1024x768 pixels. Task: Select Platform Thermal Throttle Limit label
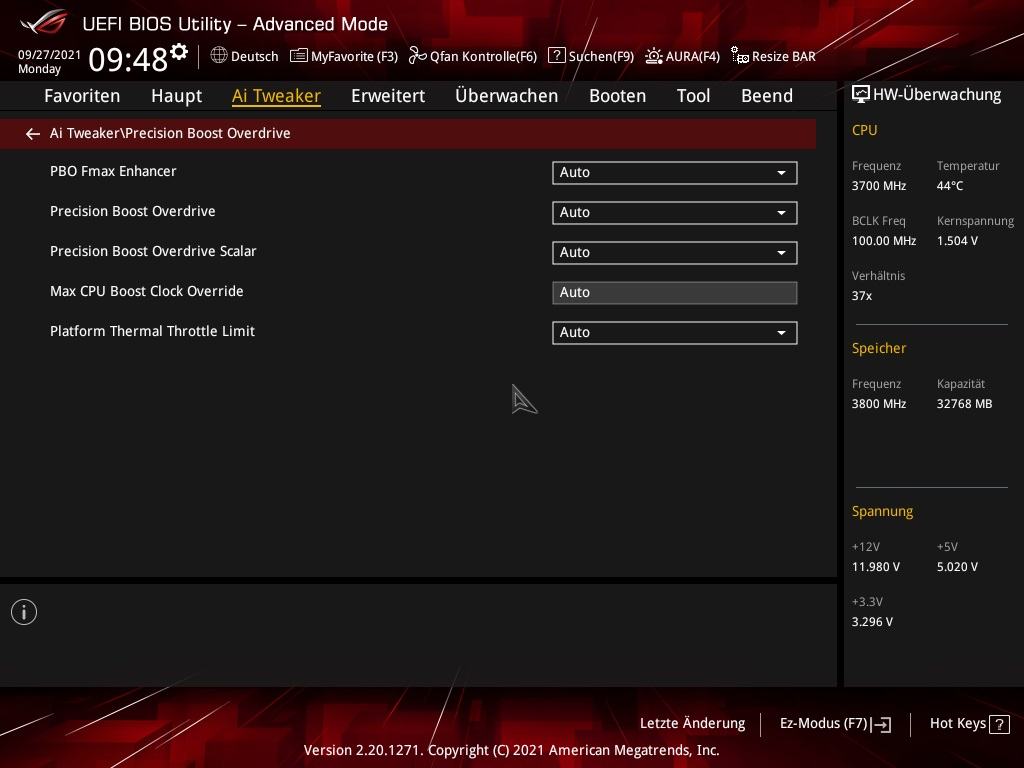(x=152, y=331)
